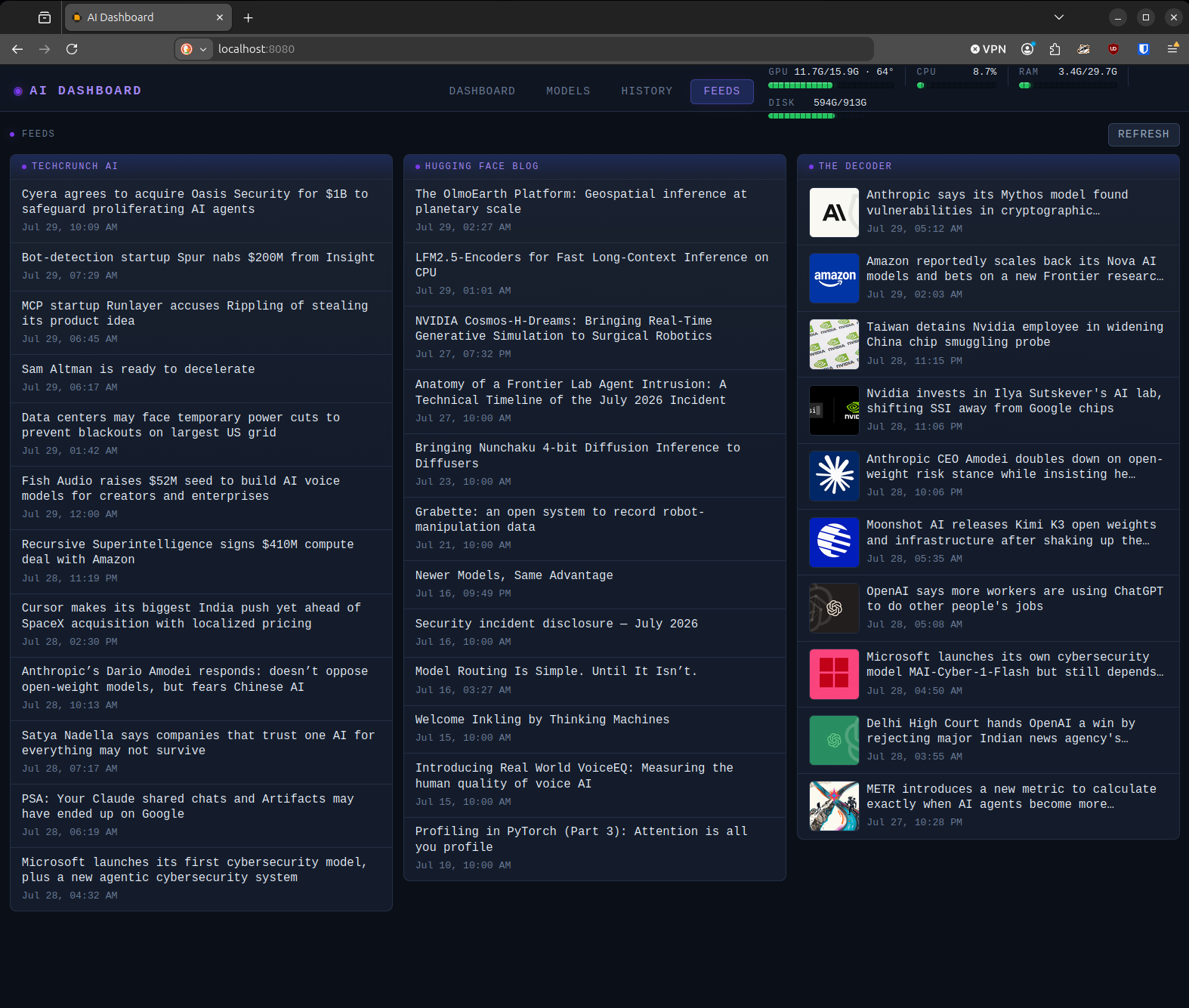Open Cursor makes its biggest India push article
The height and width of the screenshot is (1008, 1189).
[201, 625]
